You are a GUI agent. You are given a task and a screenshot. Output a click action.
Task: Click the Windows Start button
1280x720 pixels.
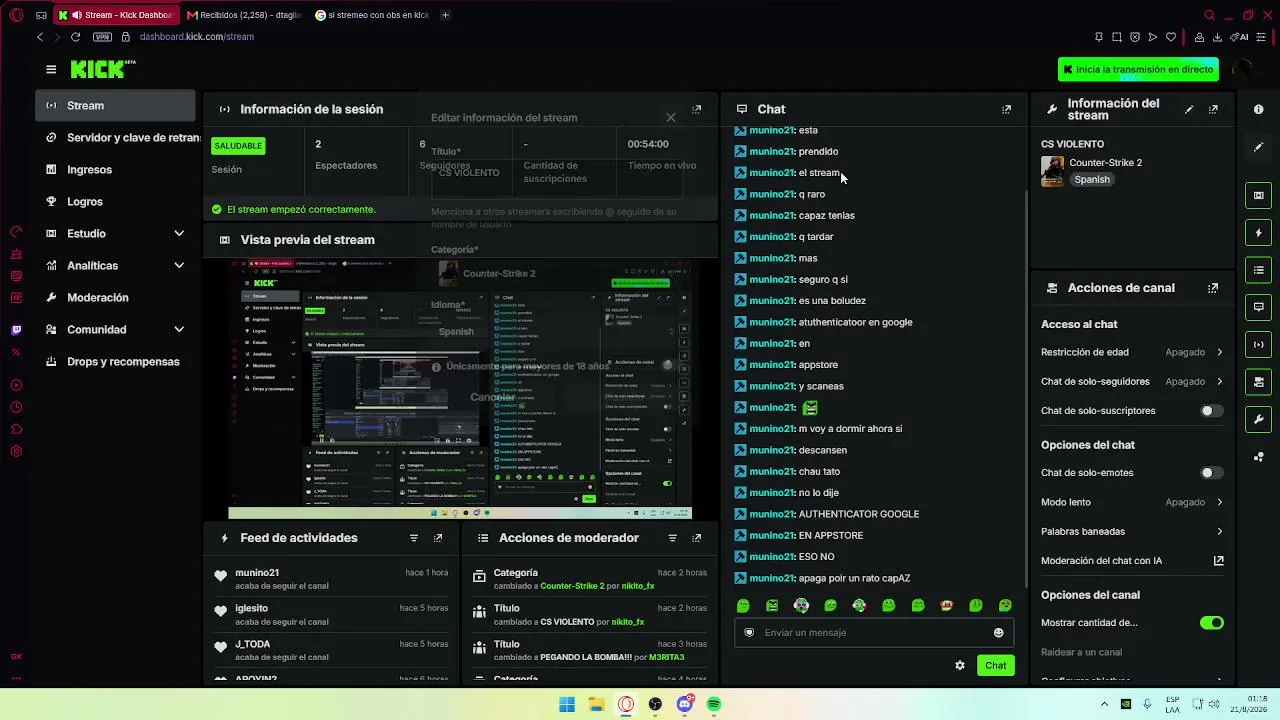click(x=567, y=704)
